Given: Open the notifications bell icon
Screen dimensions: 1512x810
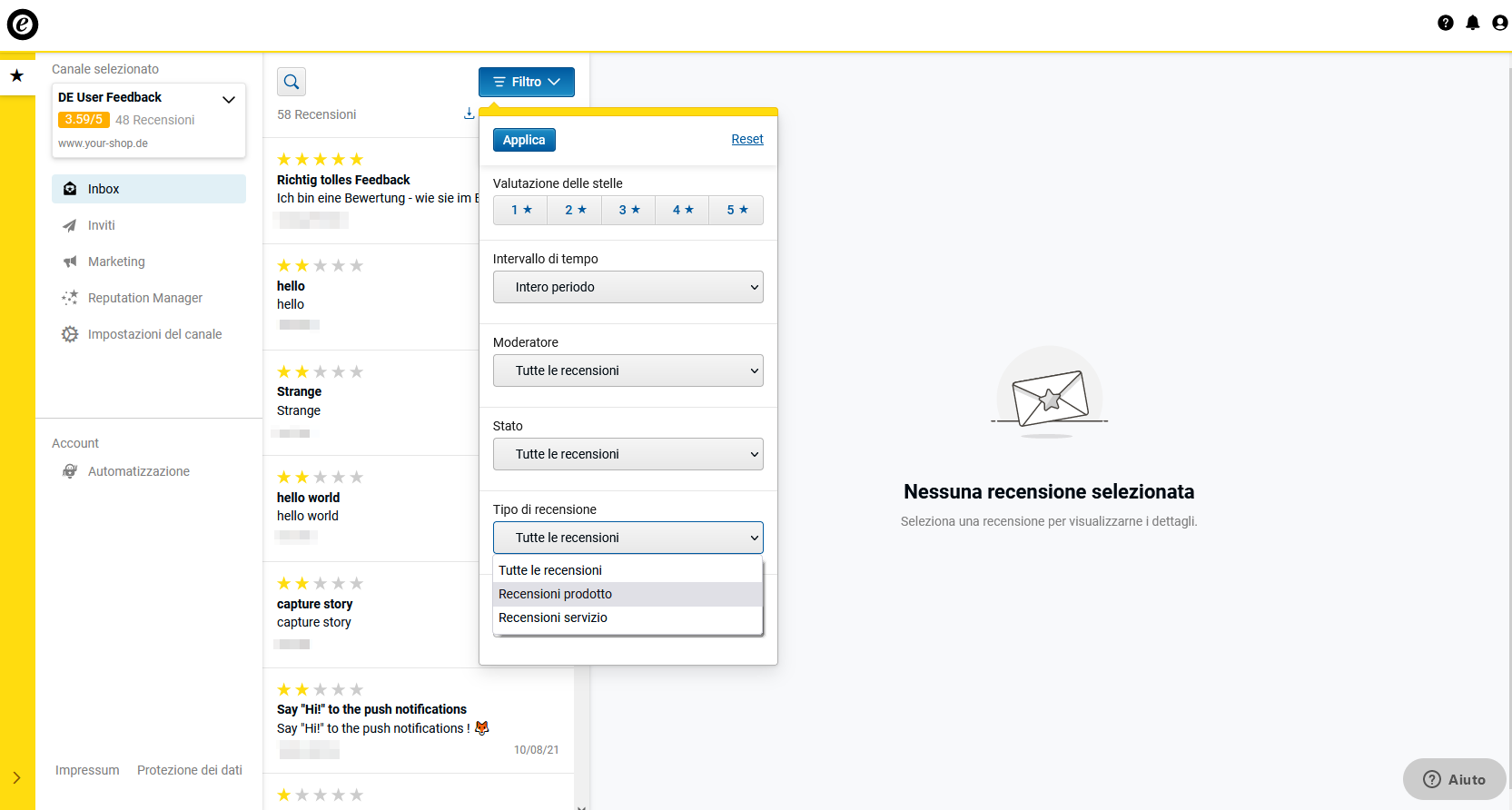Looking at the screenshot, I should [1473, 23].
